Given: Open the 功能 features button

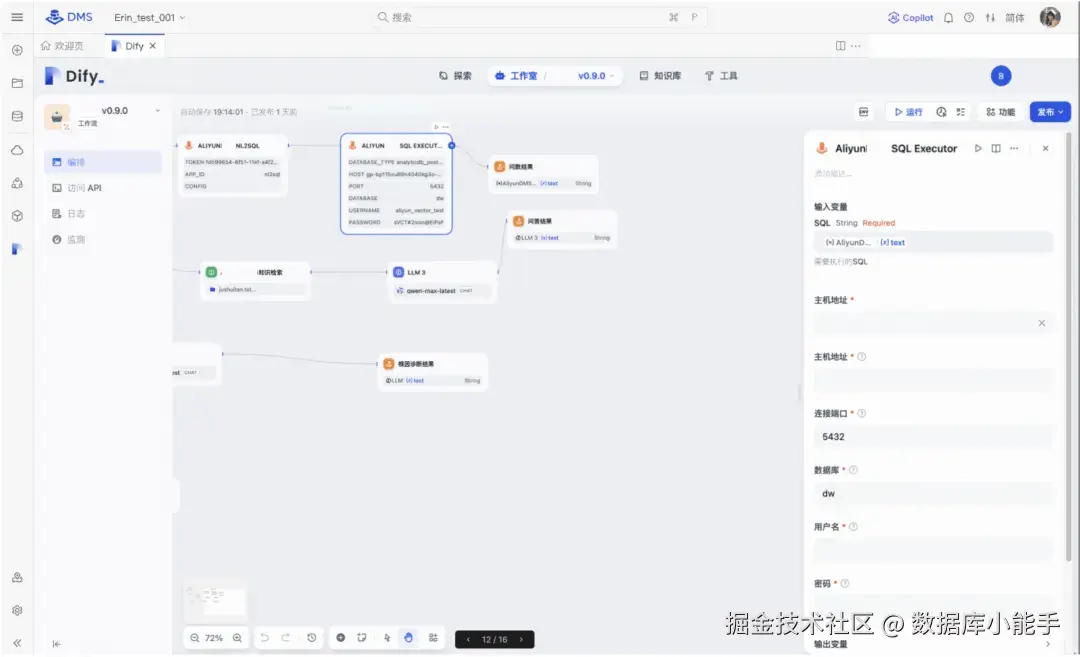Looking at the screenshot, I should pyautogui.click(x=1000, y=112).
